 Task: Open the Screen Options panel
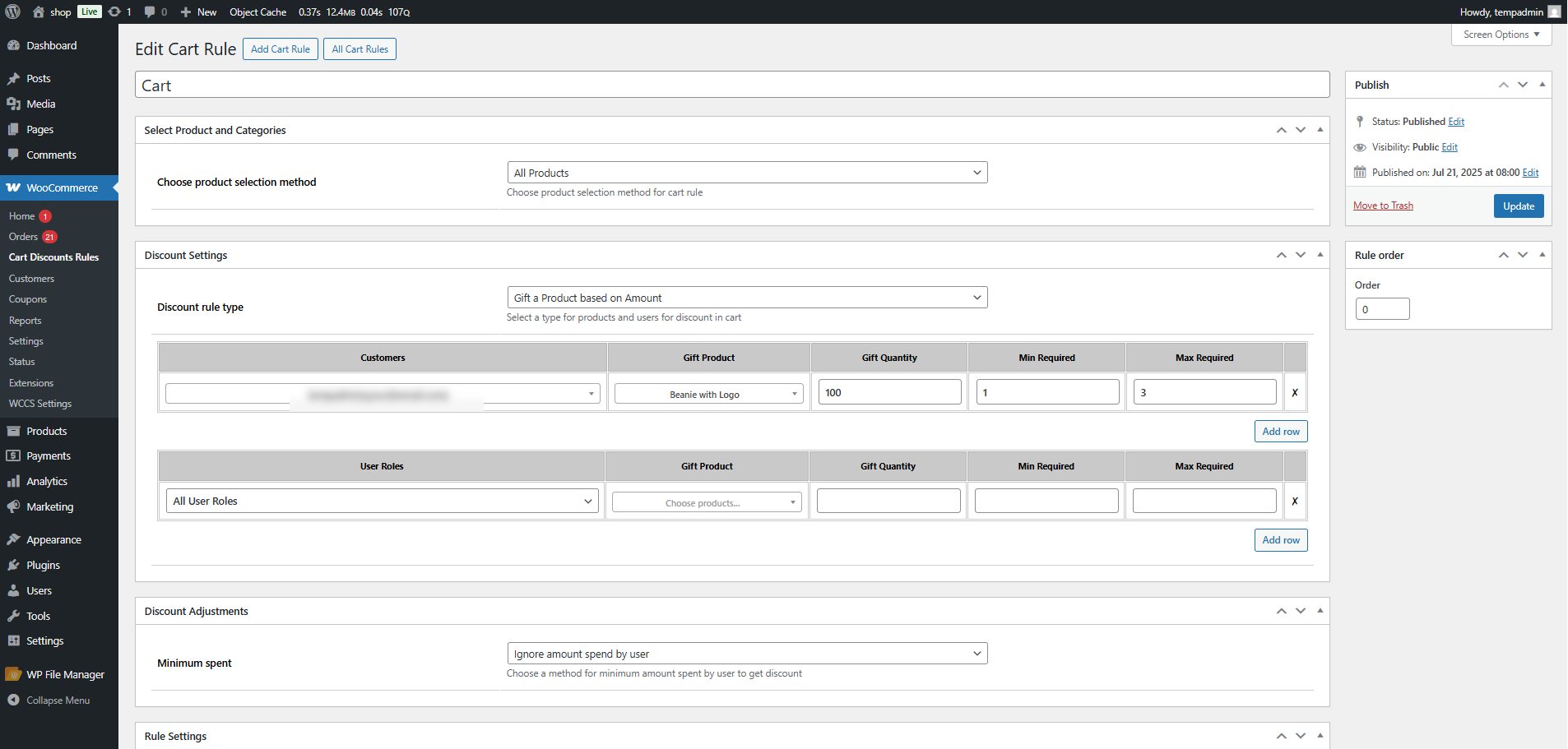[x=1501, y=35]
